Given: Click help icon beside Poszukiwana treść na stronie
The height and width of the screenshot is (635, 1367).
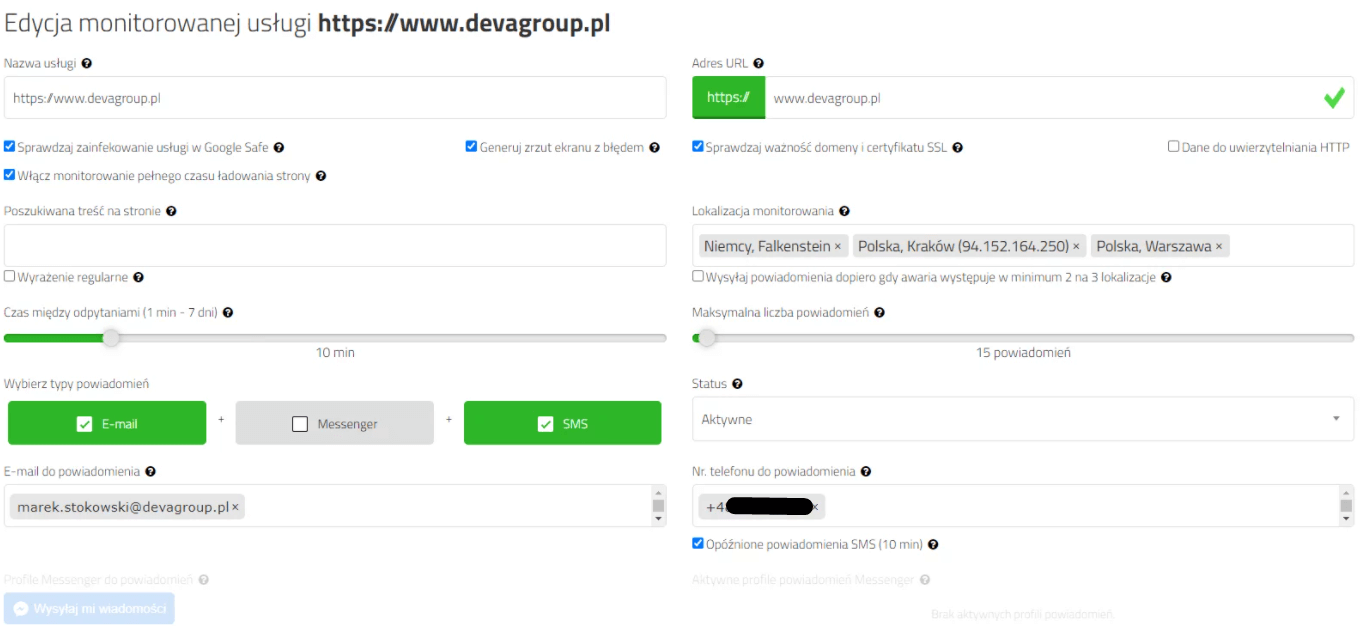Looking at the screenshot, I should pyautogui.click(x=171, y=211).
